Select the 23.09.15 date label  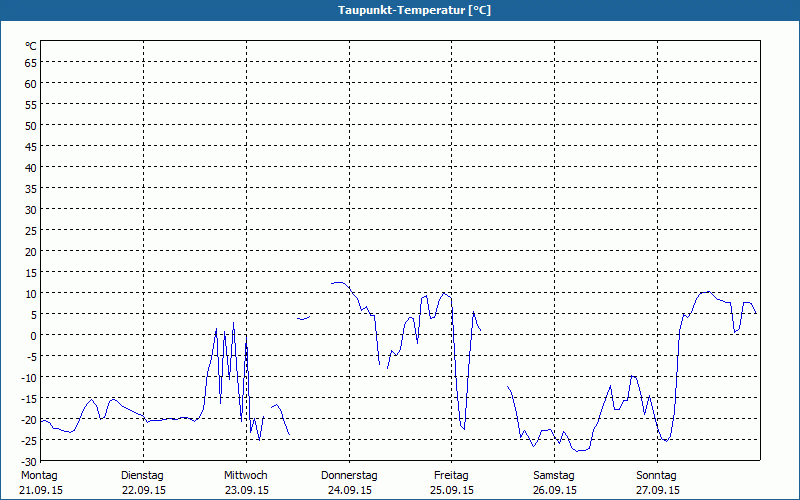tap(247, 490)
